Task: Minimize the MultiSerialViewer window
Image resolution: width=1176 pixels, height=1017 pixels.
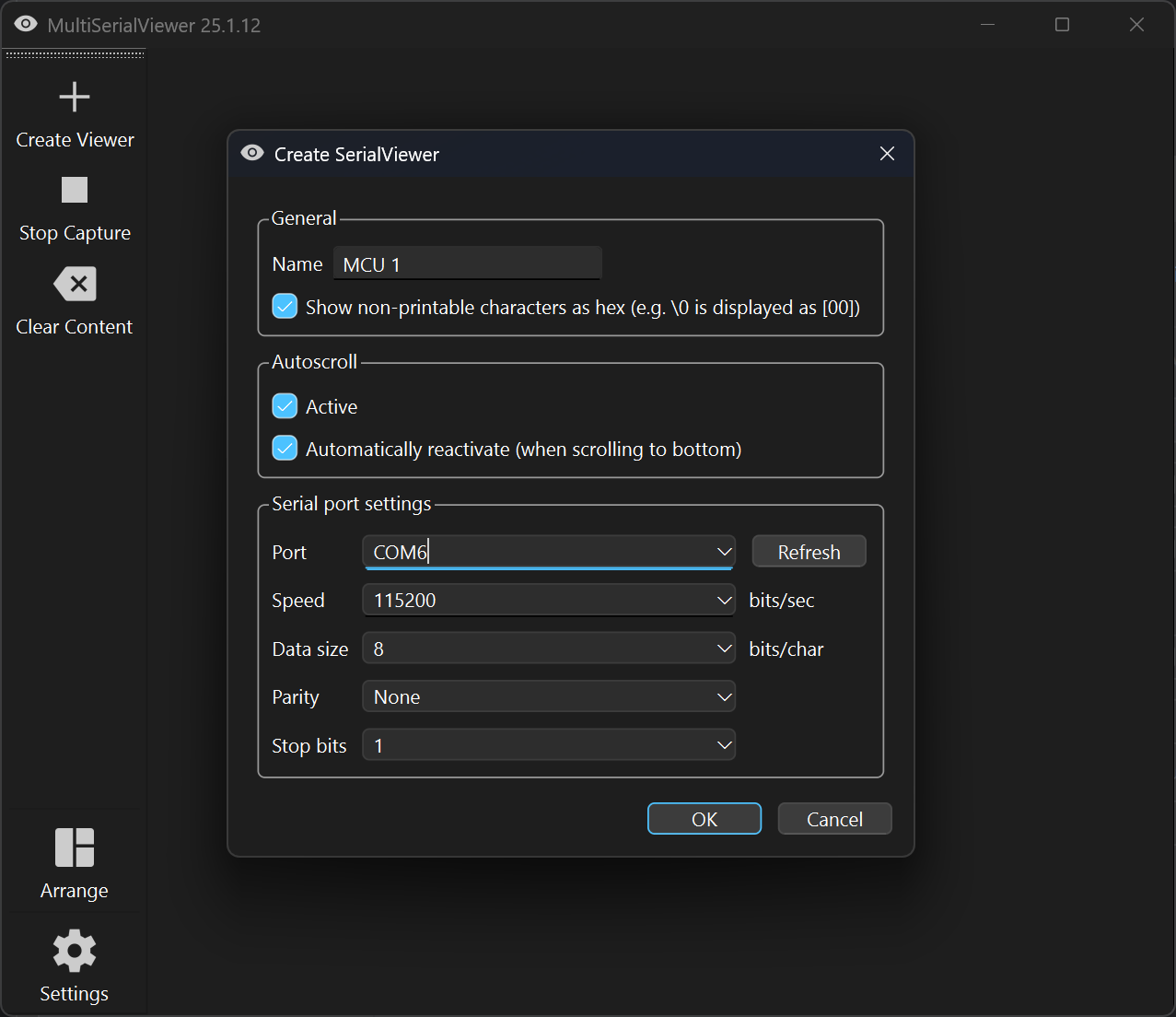Action: click(x=987, y=24)
